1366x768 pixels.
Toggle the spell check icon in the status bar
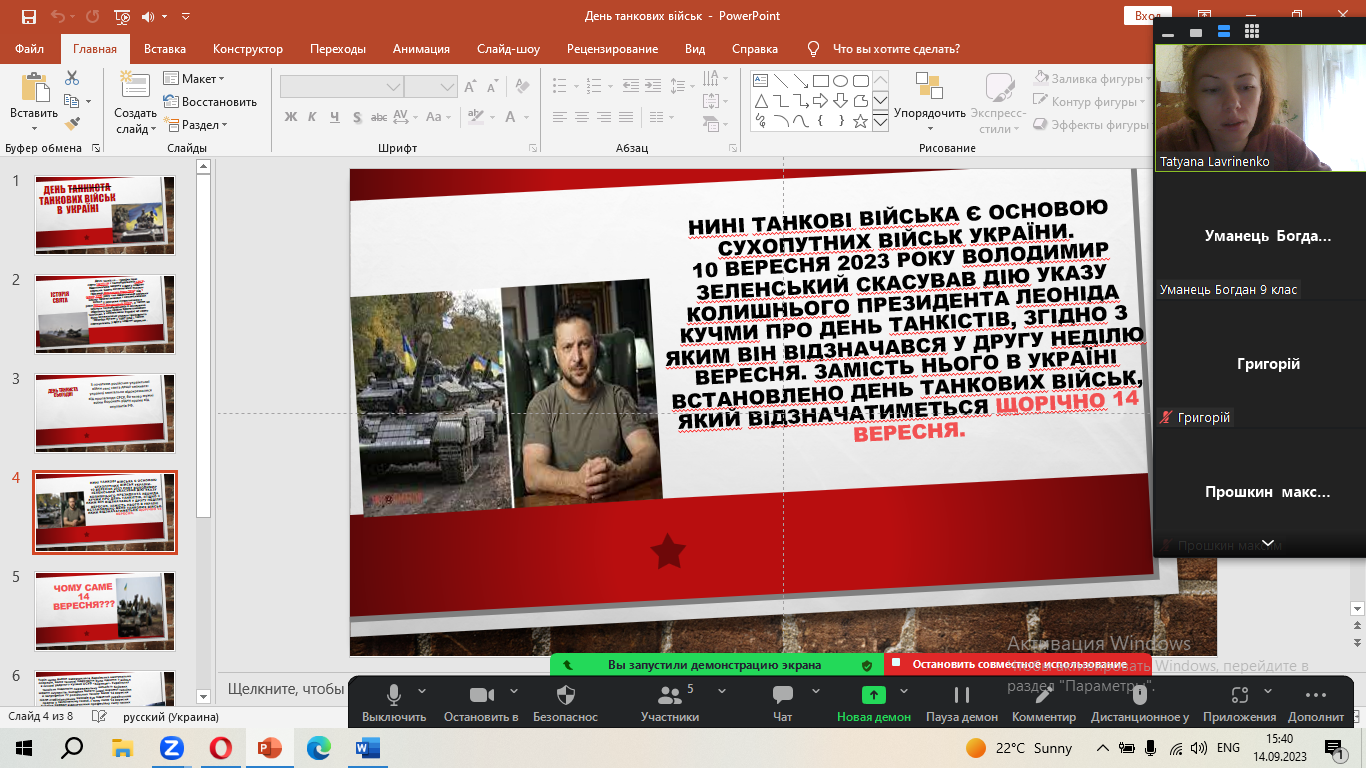(99, 717)
